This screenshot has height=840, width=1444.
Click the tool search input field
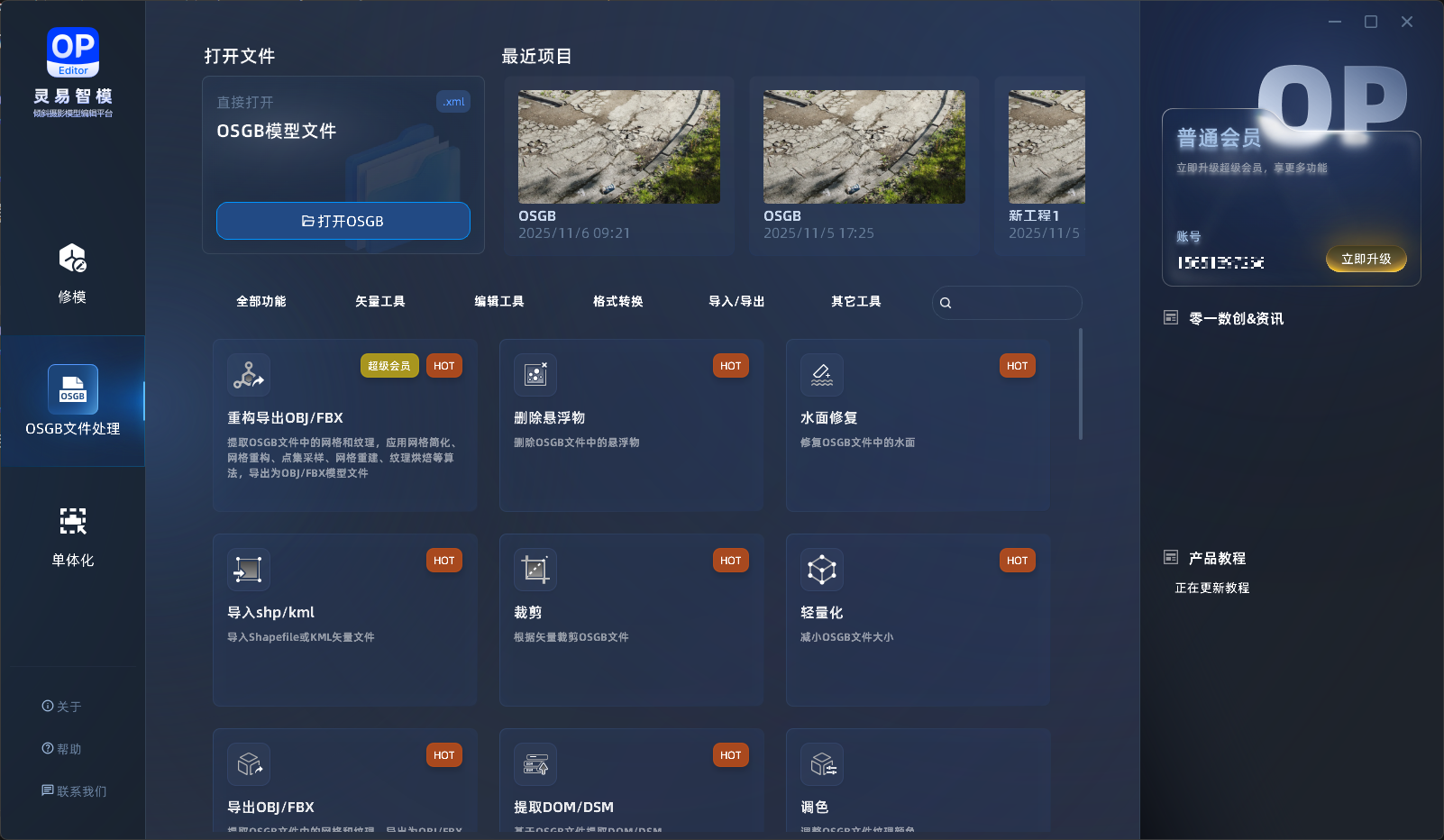click(1015, 303)
